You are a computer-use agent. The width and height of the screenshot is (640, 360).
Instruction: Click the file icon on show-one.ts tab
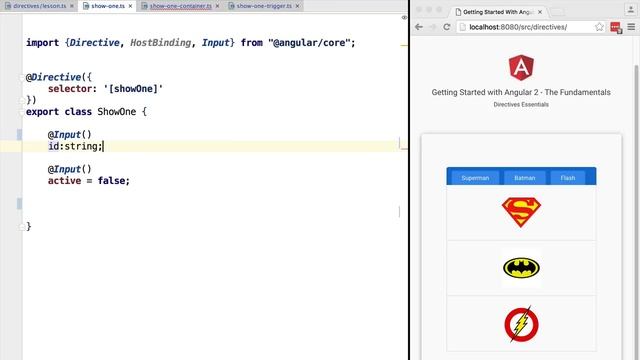click(x=86, y=6)
